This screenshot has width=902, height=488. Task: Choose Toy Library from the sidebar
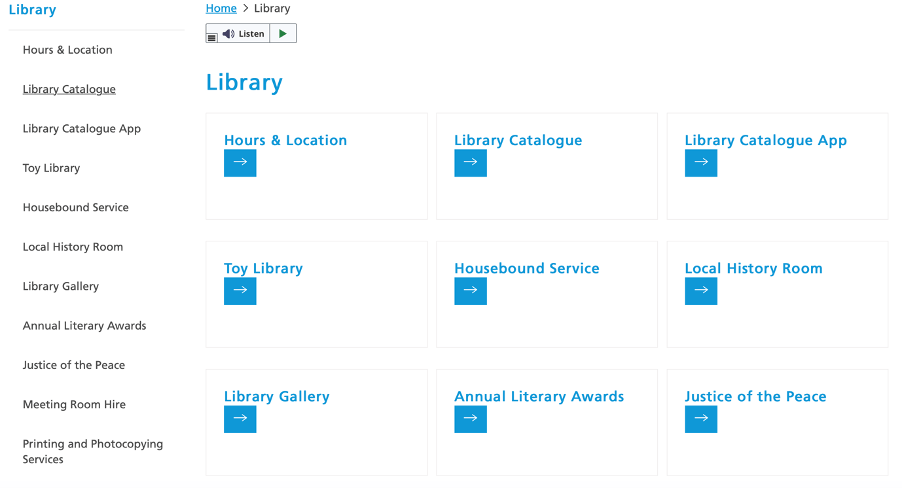click(x=51, y=168)
